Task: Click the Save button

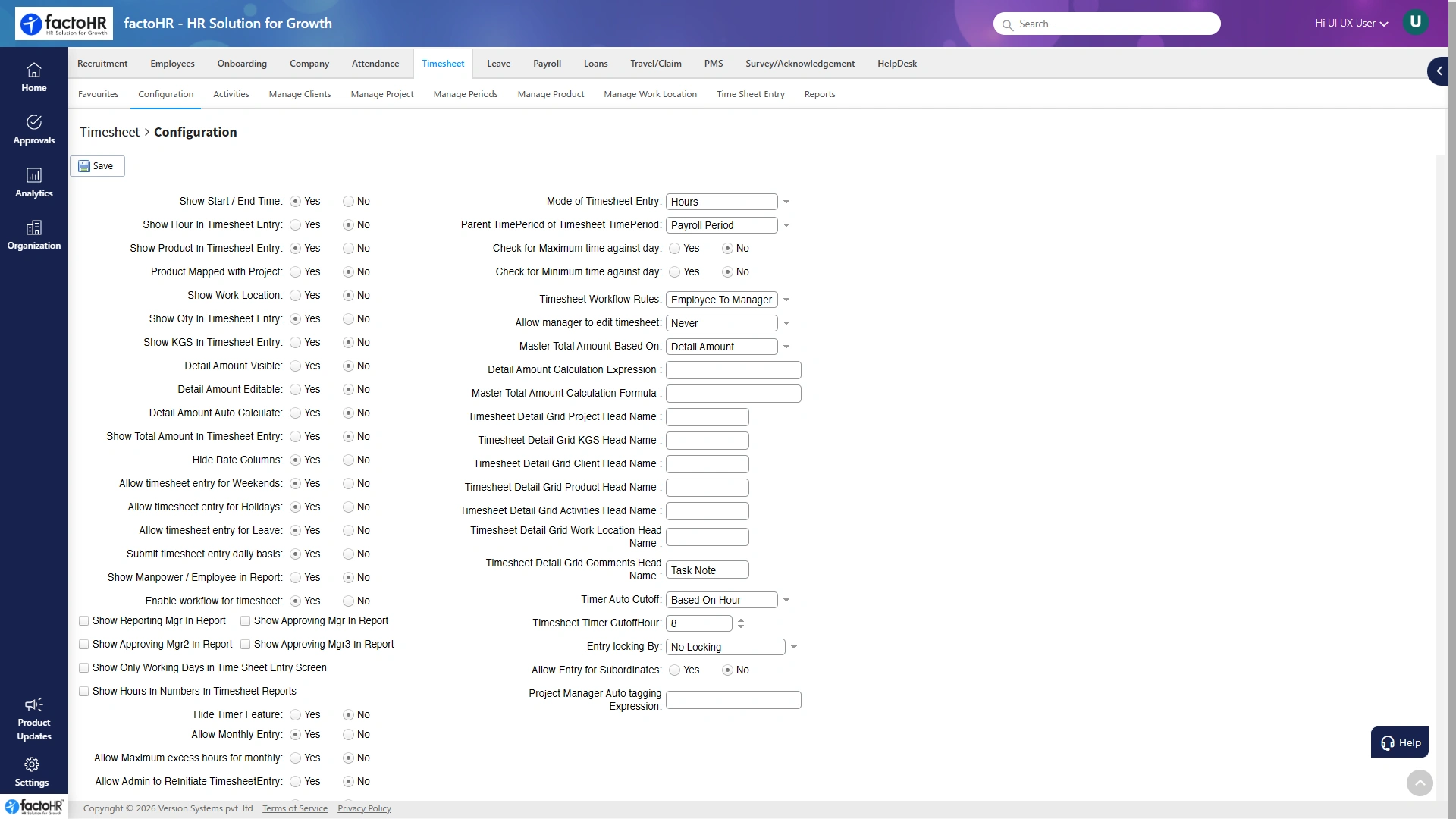Action: (97, 166)
